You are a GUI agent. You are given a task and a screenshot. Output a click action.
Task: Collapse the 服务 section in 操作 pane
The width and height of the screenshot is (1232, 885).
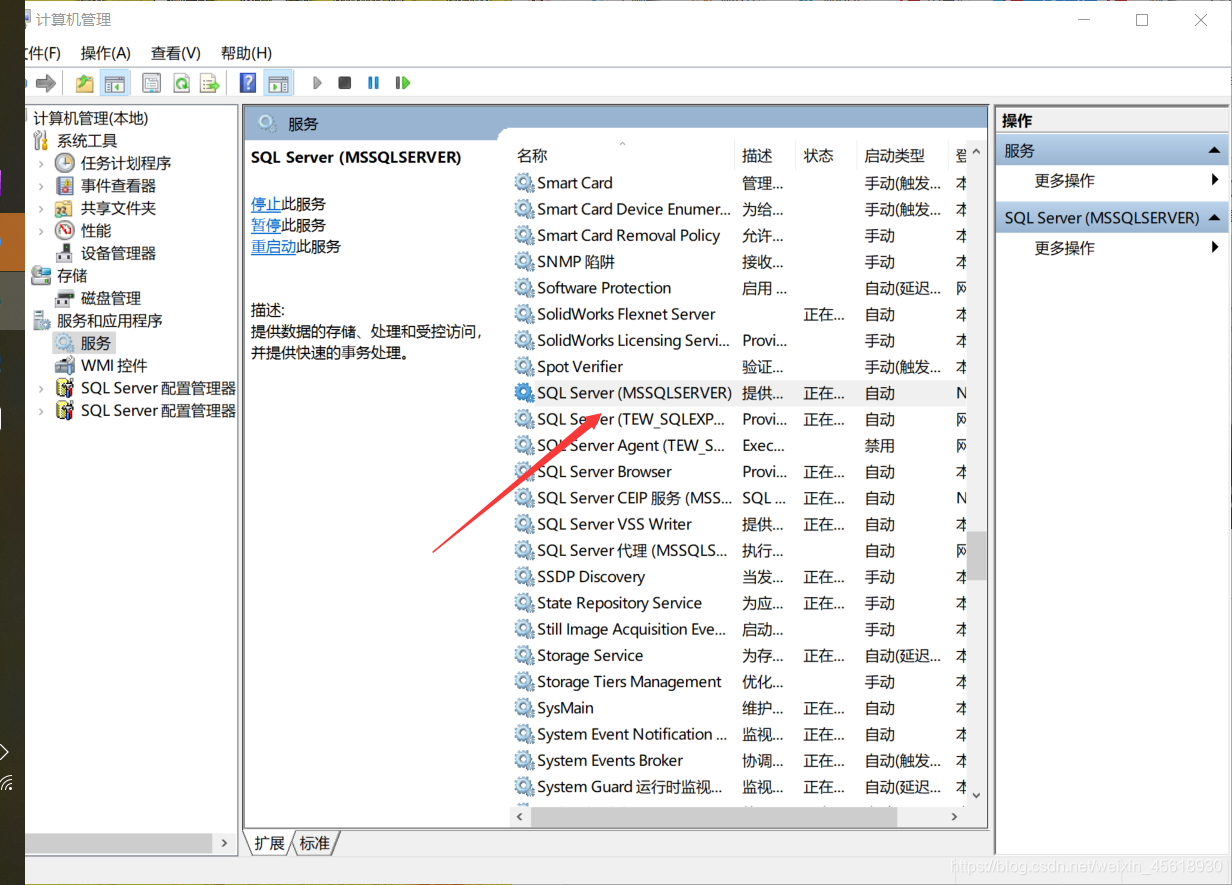1214,151
